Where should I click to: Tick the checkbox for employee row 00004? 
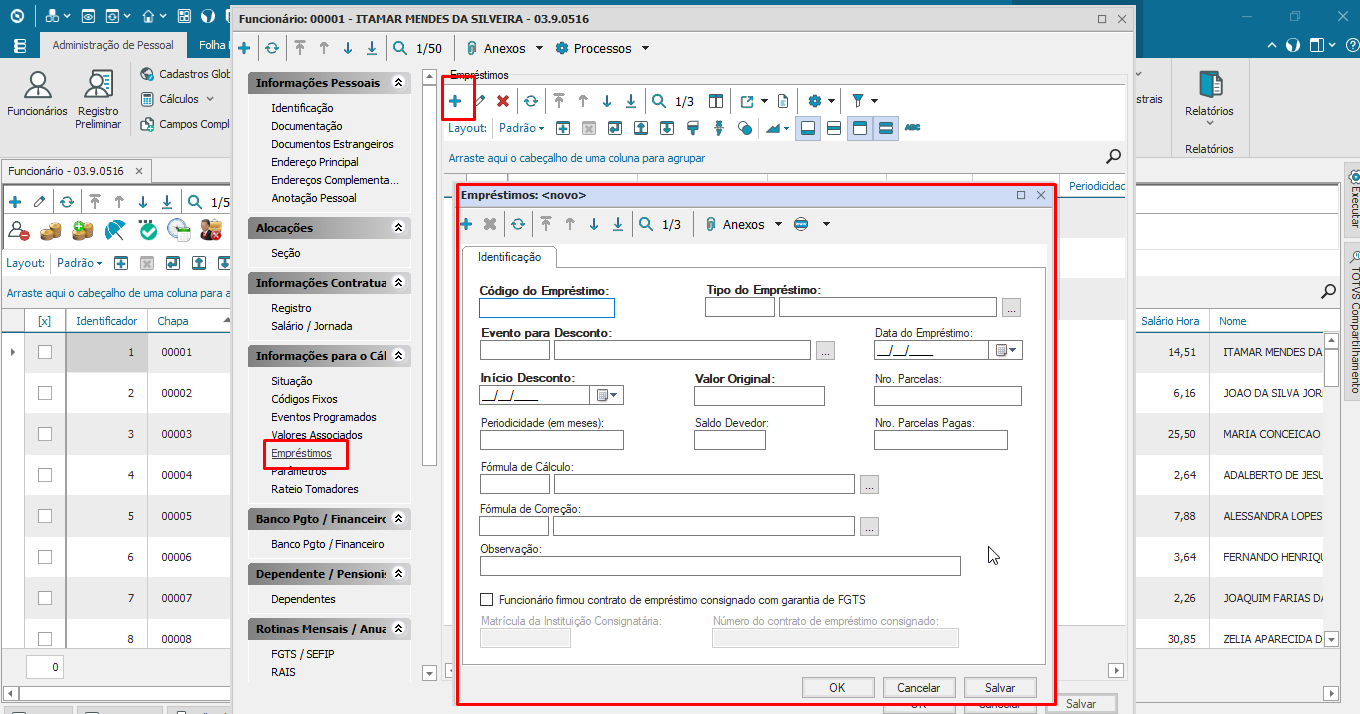click(x=45, y=475)
